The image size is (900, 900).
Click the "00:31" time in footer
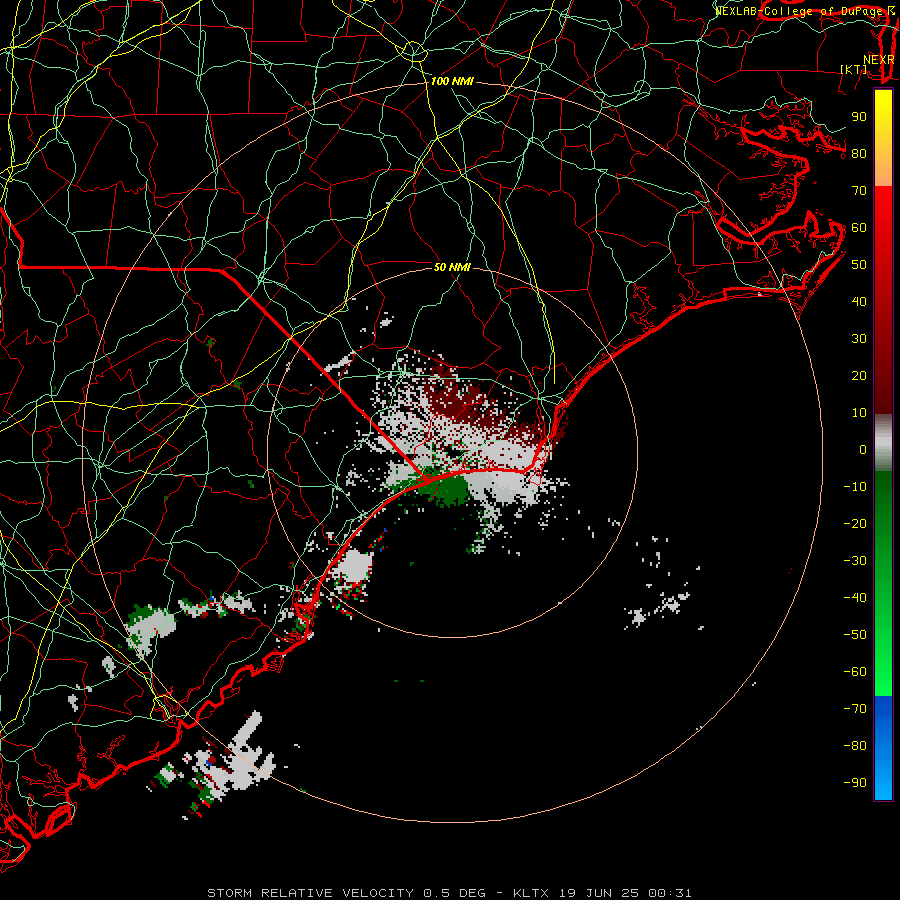669,893
